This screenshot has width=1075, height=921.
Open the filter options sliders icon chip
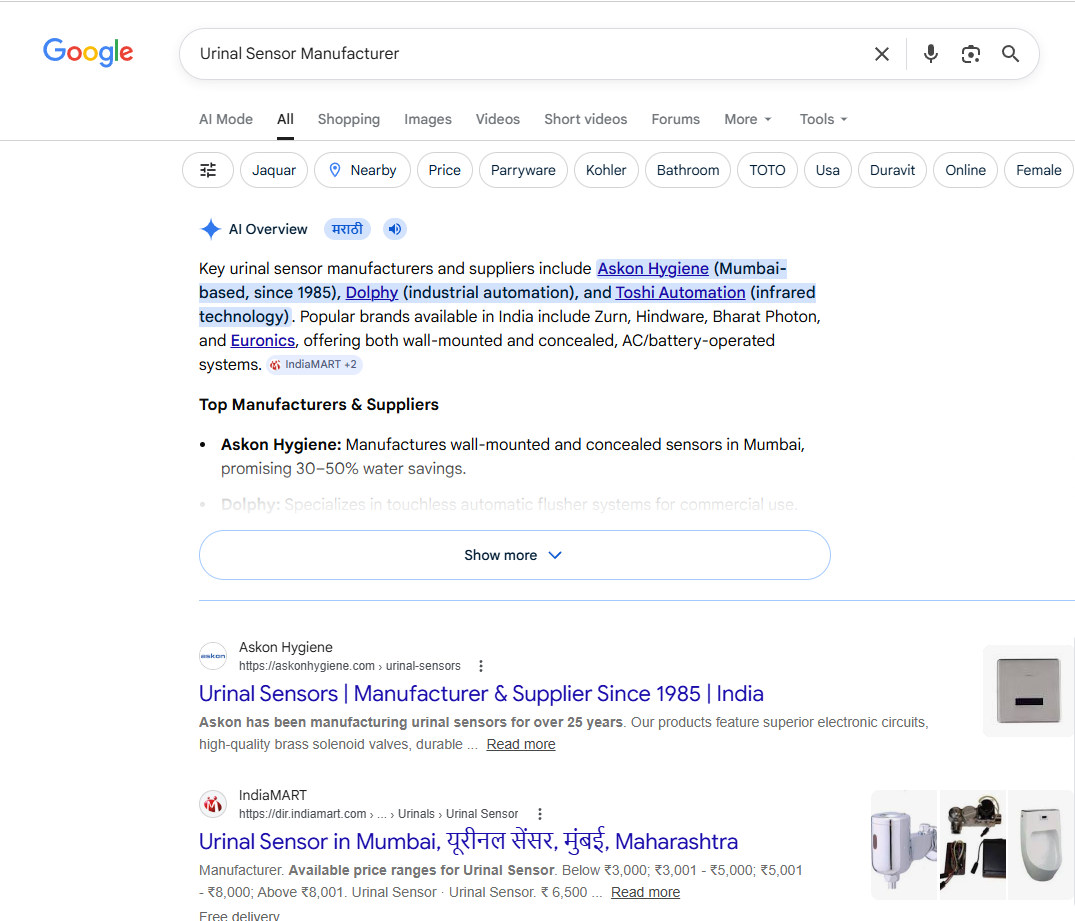tap(208, 170)
